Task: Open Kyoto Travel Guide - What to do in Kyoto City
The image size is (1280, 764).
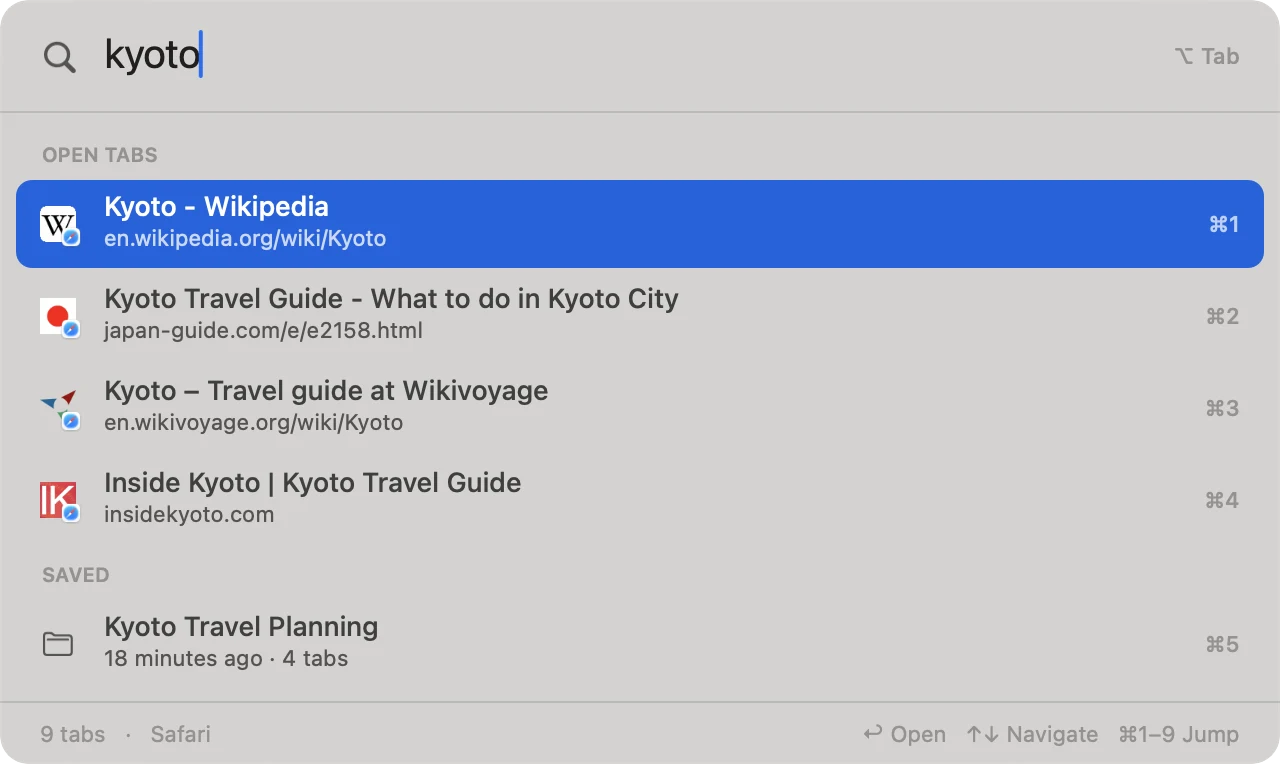Action: 640,316
